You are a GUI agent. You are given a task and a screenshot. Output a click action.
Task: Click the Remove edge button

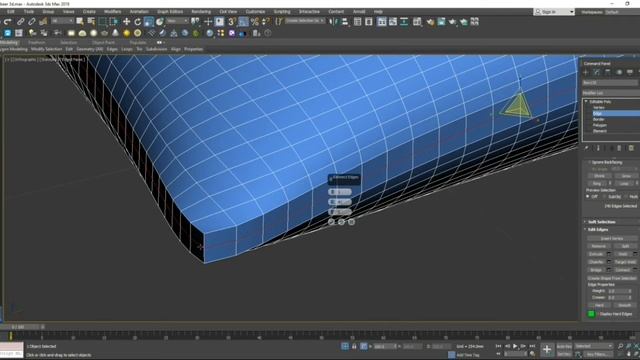click(598, 246)
